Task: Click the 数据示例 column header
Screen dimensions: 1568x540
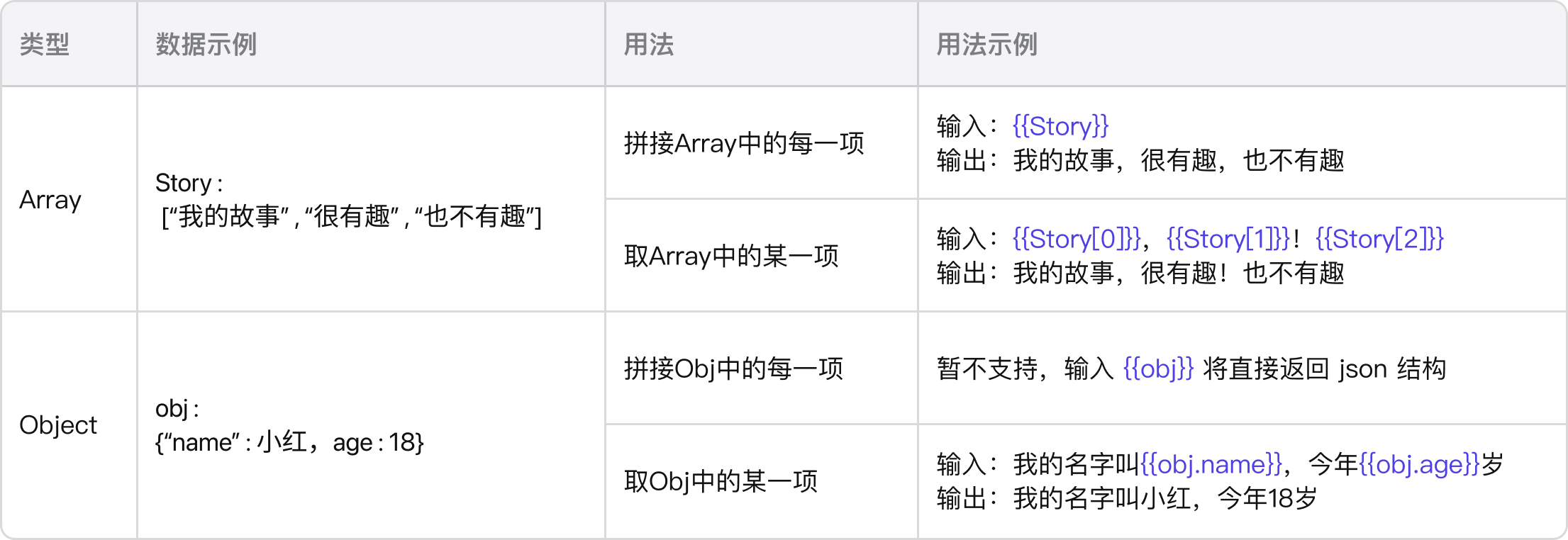Action: pyautogui.click(x=206, y=45)
